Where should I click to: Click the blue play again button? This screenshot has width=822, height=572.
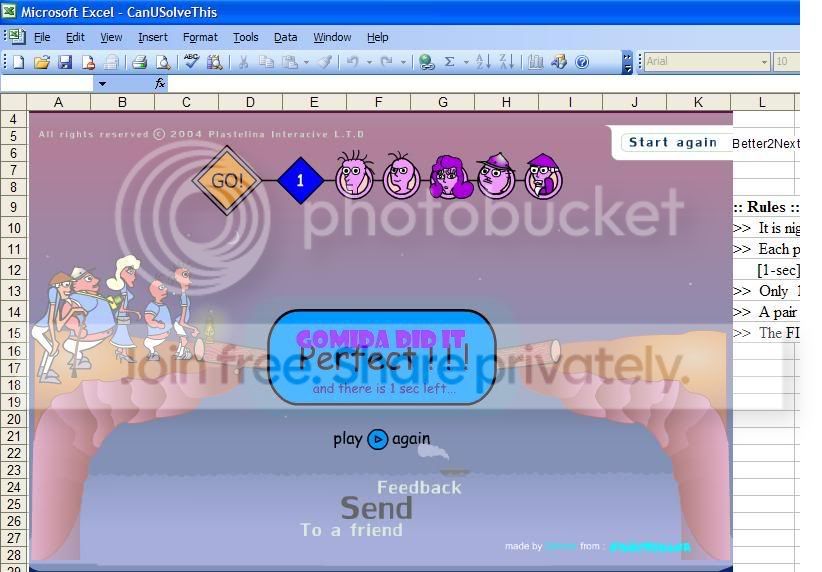coord(377,439)
